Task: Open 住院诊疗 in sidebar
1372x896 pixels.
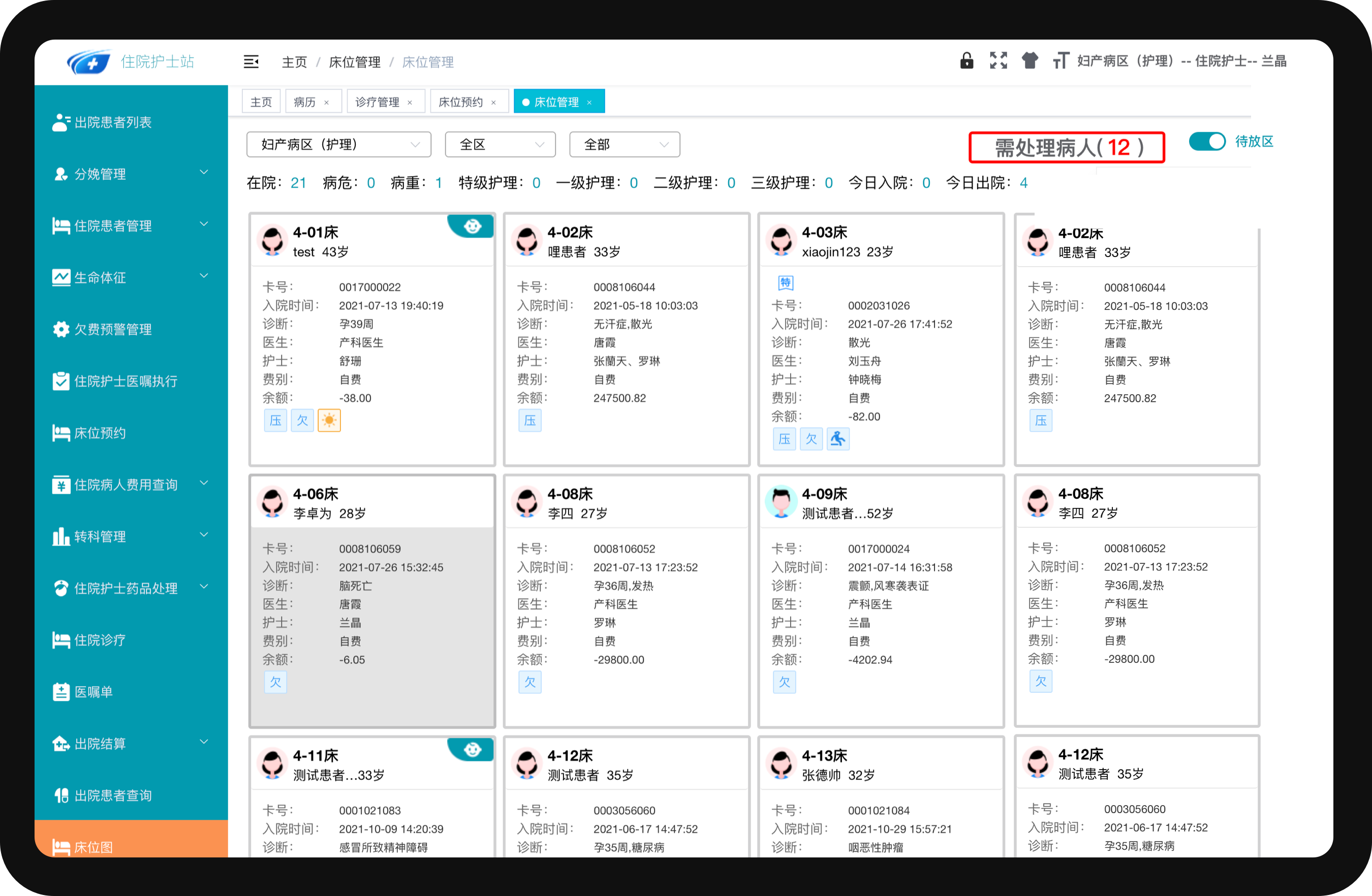Action: click(132, 639)
